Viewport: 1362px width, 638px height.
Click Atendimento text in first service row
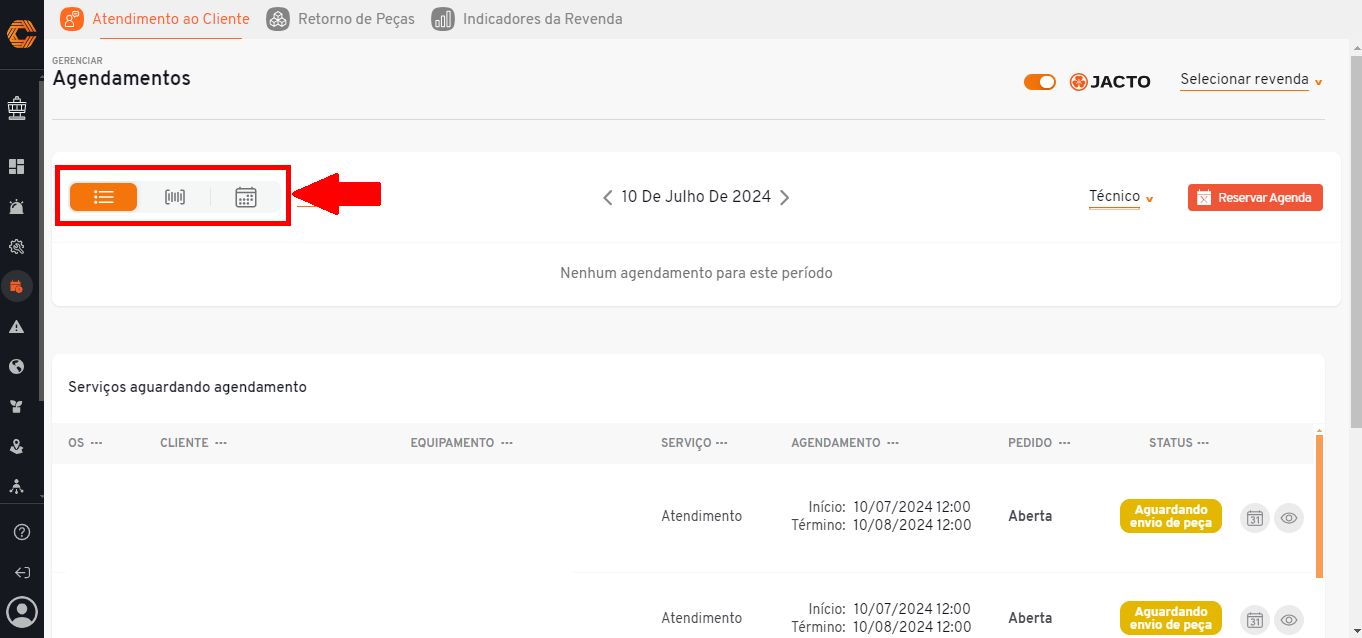tap(701, 516)
